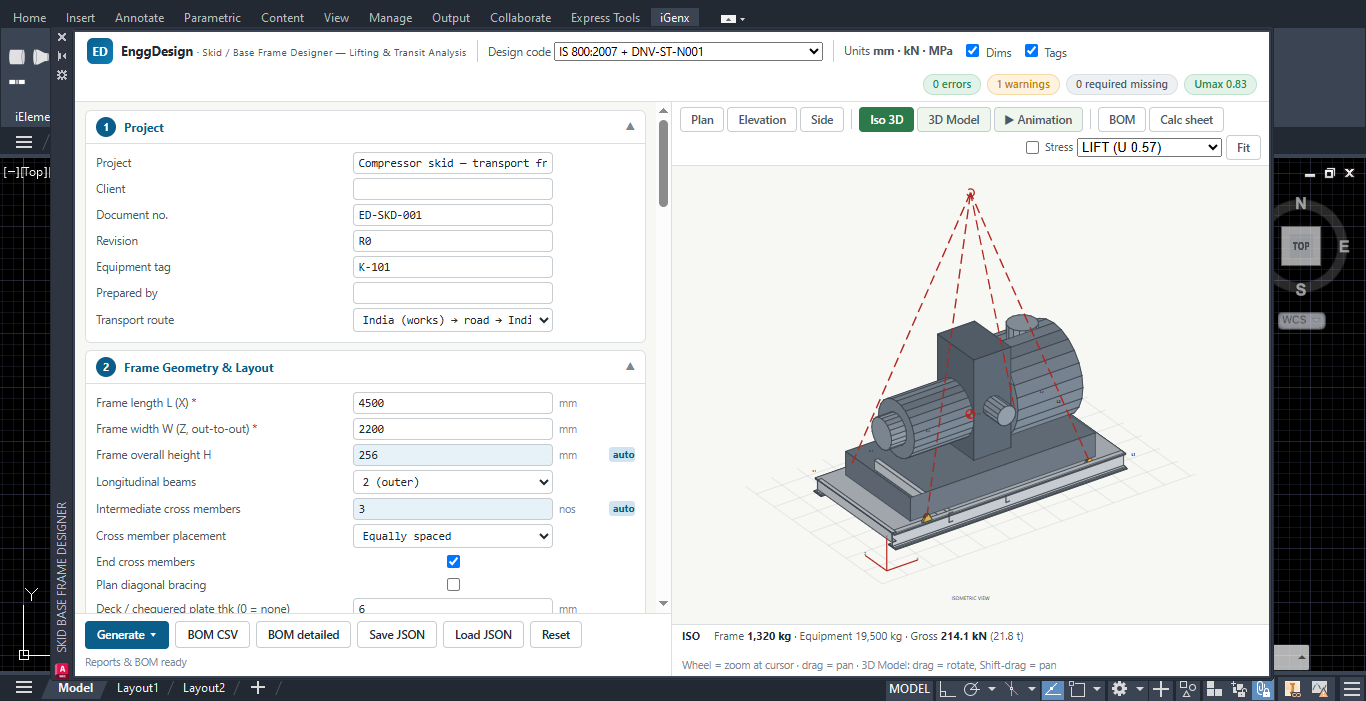The height and width of the screenshot is (701, 1366).
Task: Switch to the 3D Model view
Action: click(x=954, y=120)
